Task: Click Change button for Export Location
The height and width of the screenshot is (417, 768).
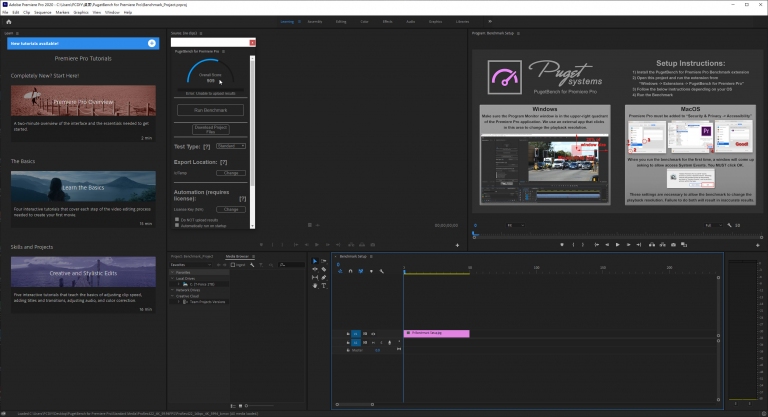Action: point(231,173)
